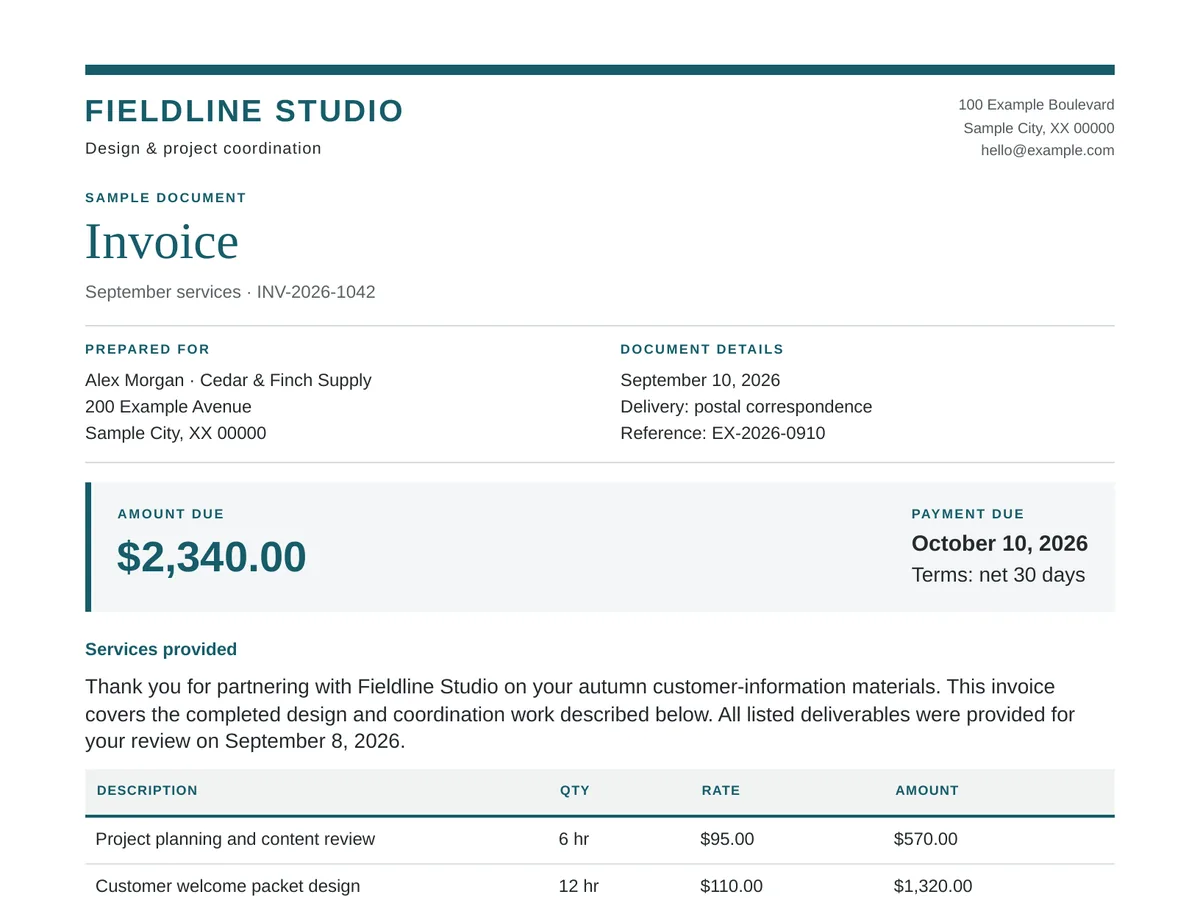Click the '6 hr' quantity cell

pyautogui.click(x=574, y=839)
